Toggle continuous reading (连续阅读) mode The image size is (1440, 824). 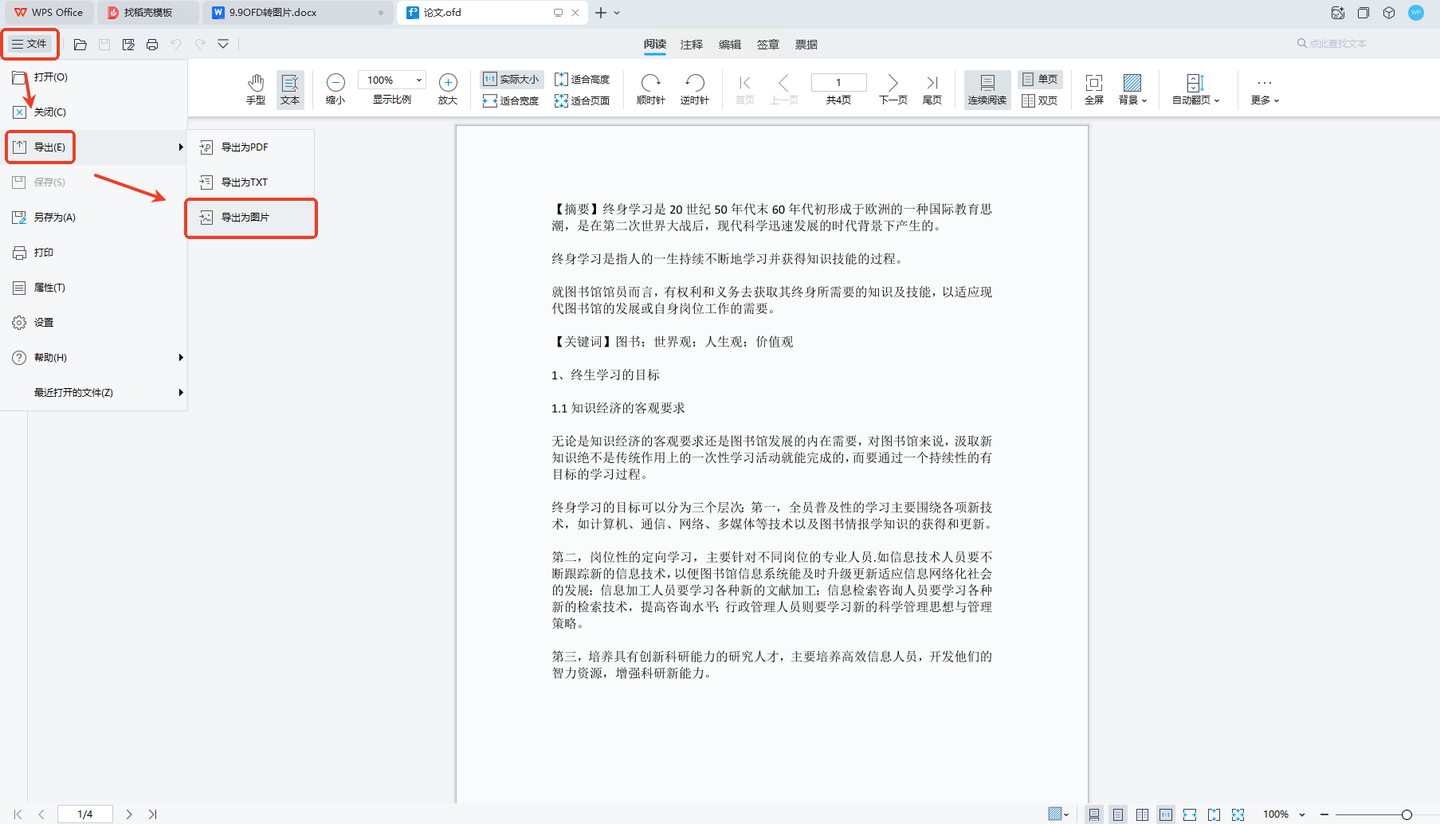tap(987, 88)
